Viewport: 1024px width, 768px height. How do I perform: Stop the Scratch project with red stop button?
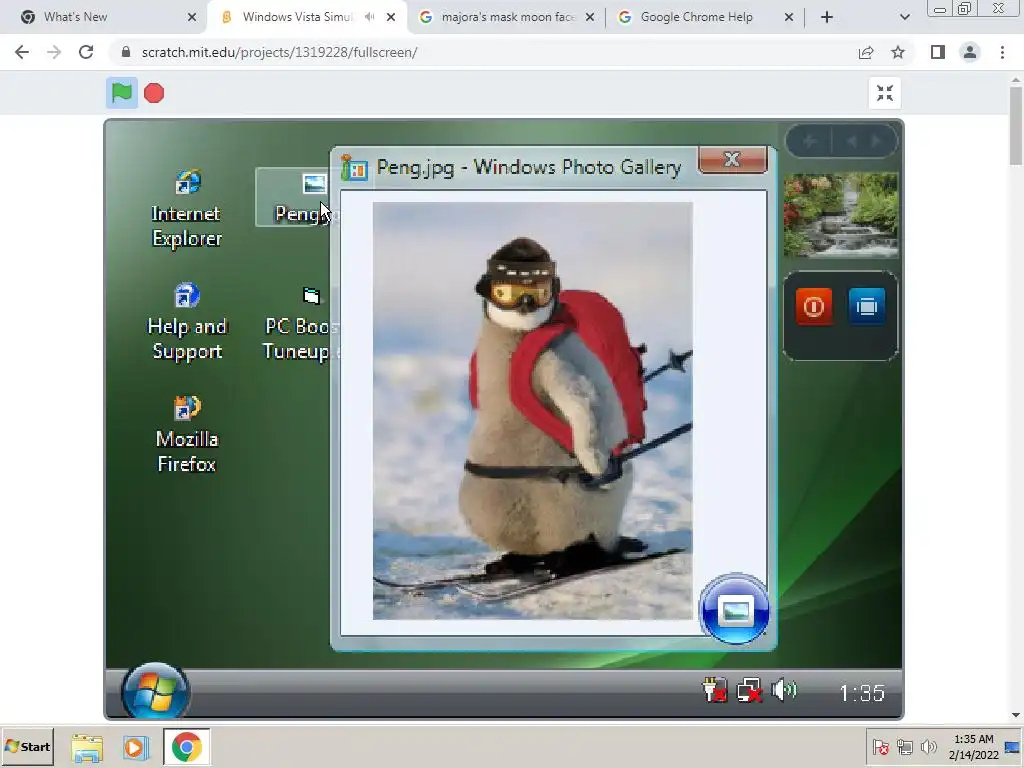click(154, 93)
